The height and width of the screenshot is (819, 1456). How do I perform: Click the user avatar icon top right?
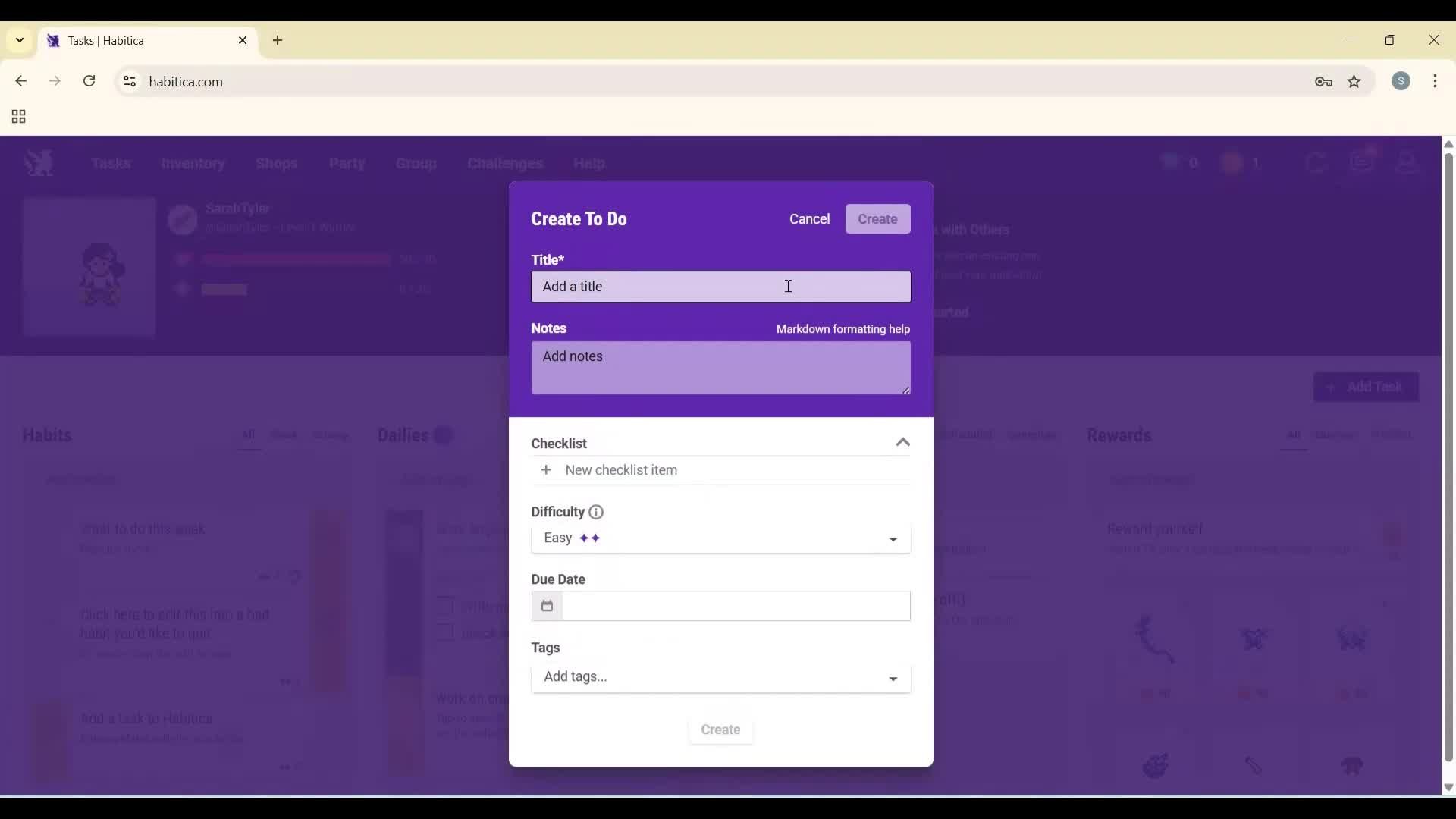coord(1407,162)
